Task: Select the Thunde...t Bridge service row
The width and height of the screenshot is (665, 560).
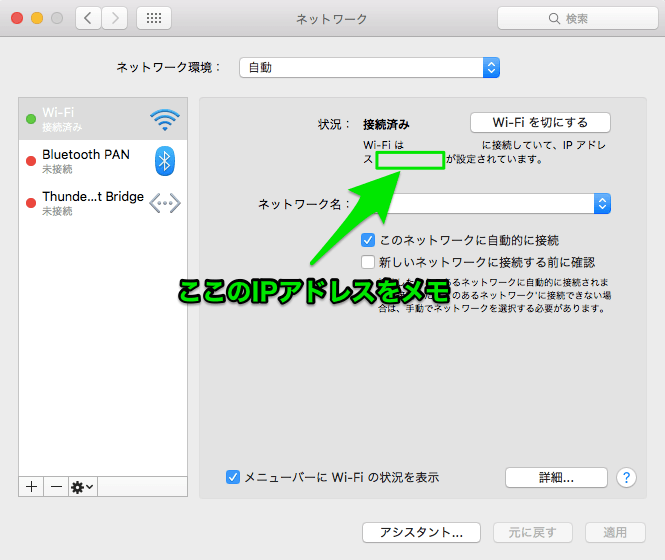Action: (x=103, y=203)
